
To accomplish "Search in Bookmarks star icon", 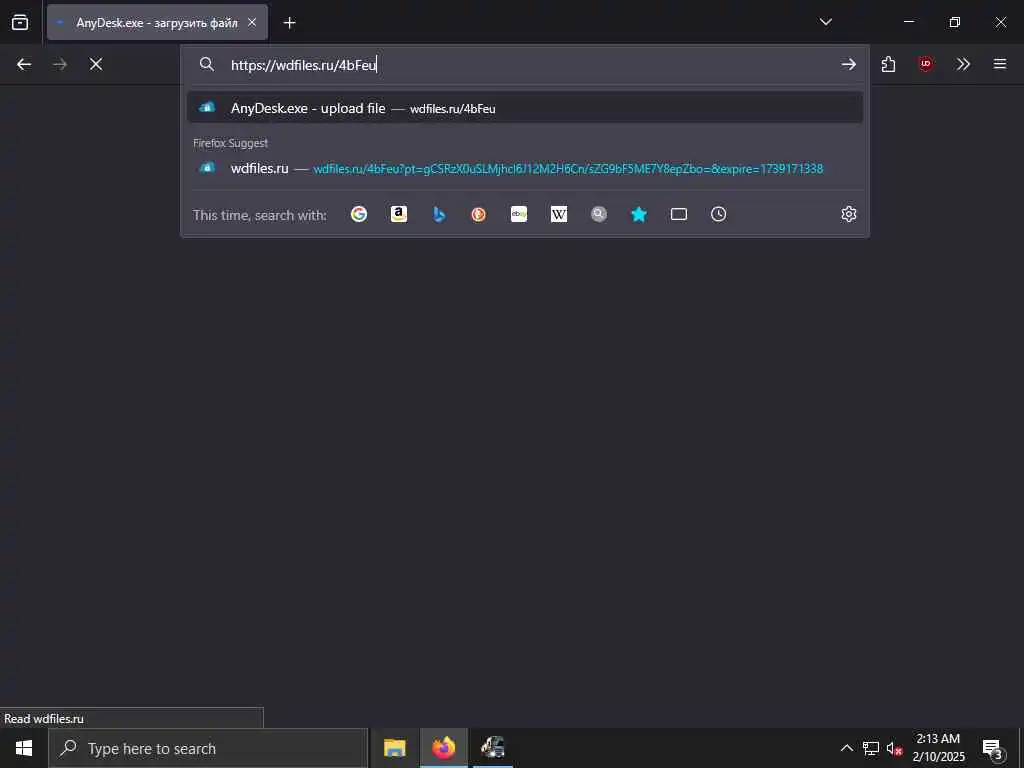I will (x=639, y=214).
